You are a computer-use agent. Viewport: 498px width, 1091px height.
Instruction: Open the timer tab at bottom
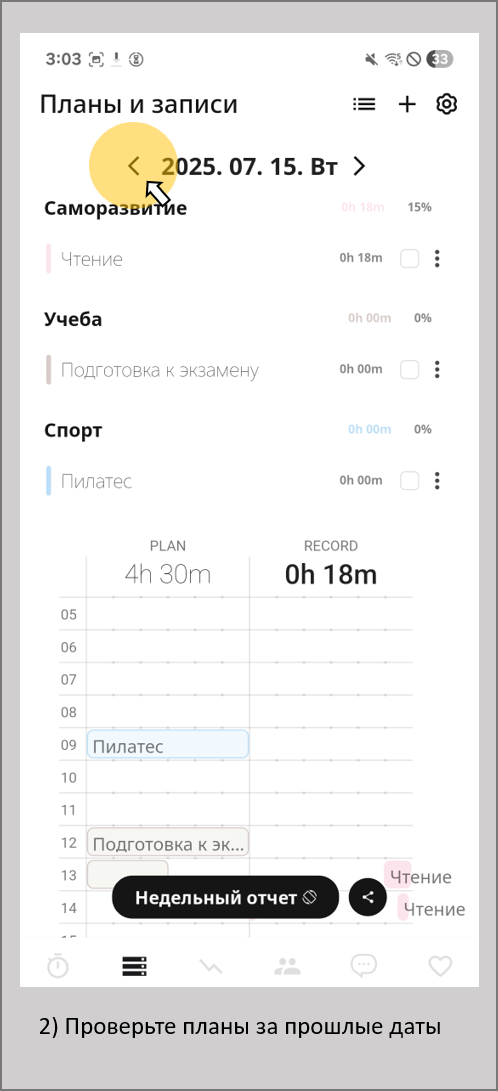coord(58,965)
